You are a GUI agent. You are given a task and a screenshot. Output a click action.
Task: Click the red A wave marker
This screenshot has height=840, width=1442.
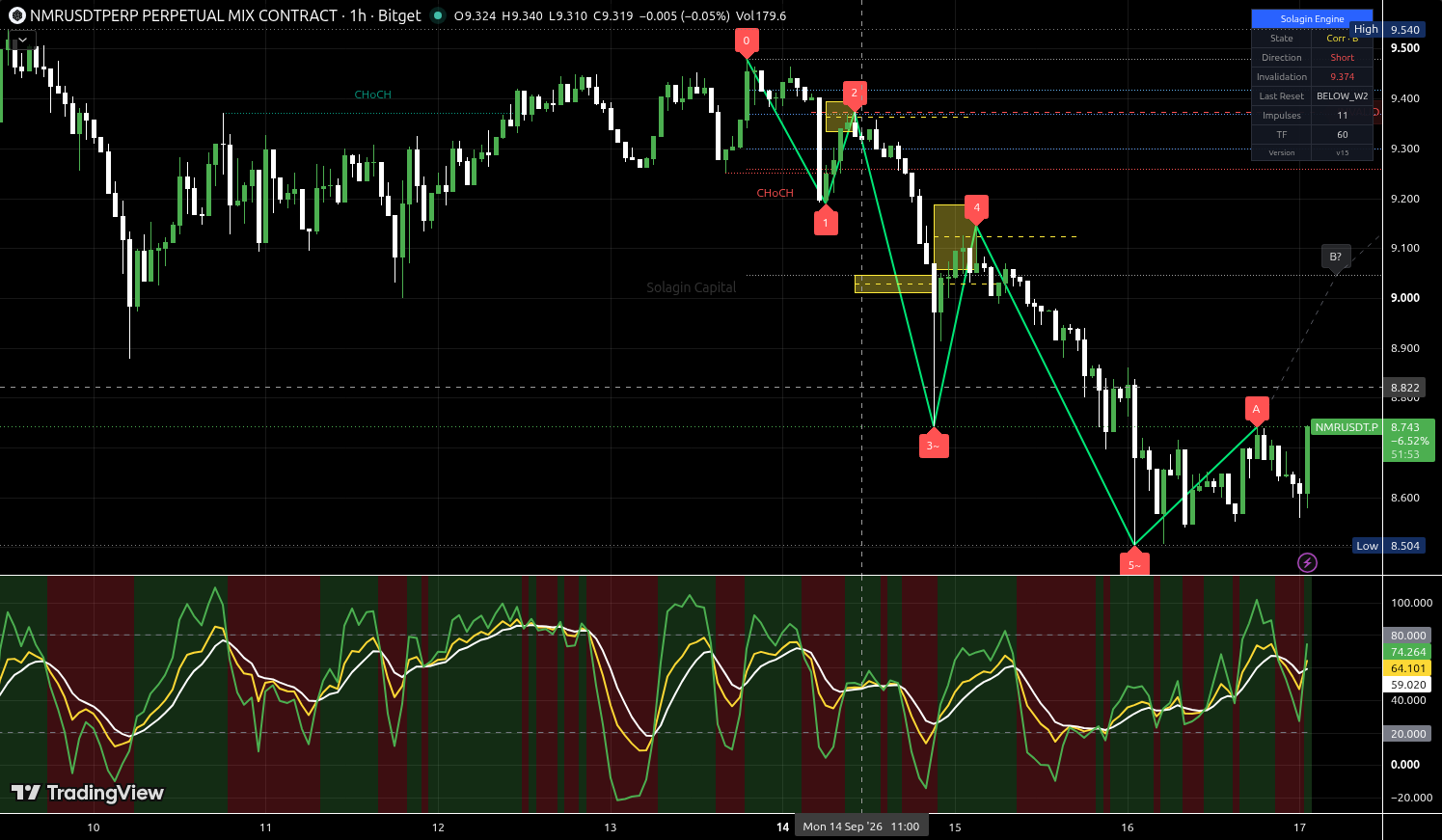click(1256, 411)
